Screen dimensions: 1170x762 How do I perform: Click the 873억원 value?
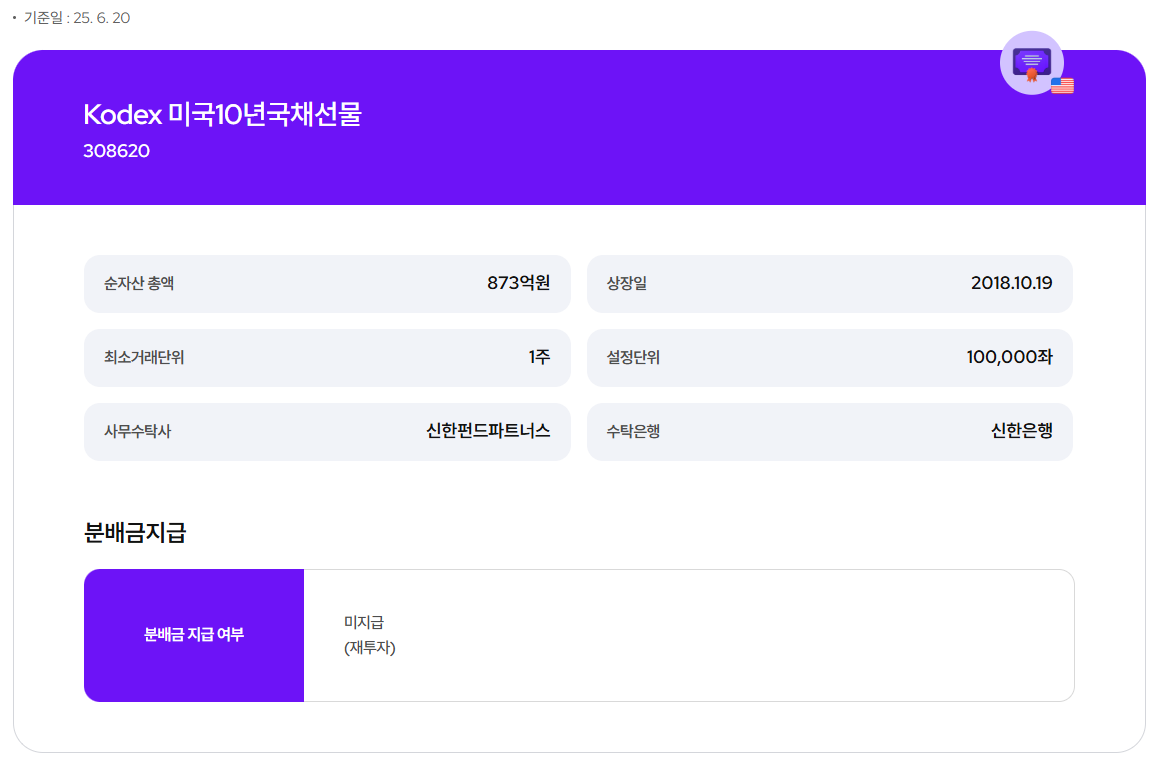pos(522,283)
